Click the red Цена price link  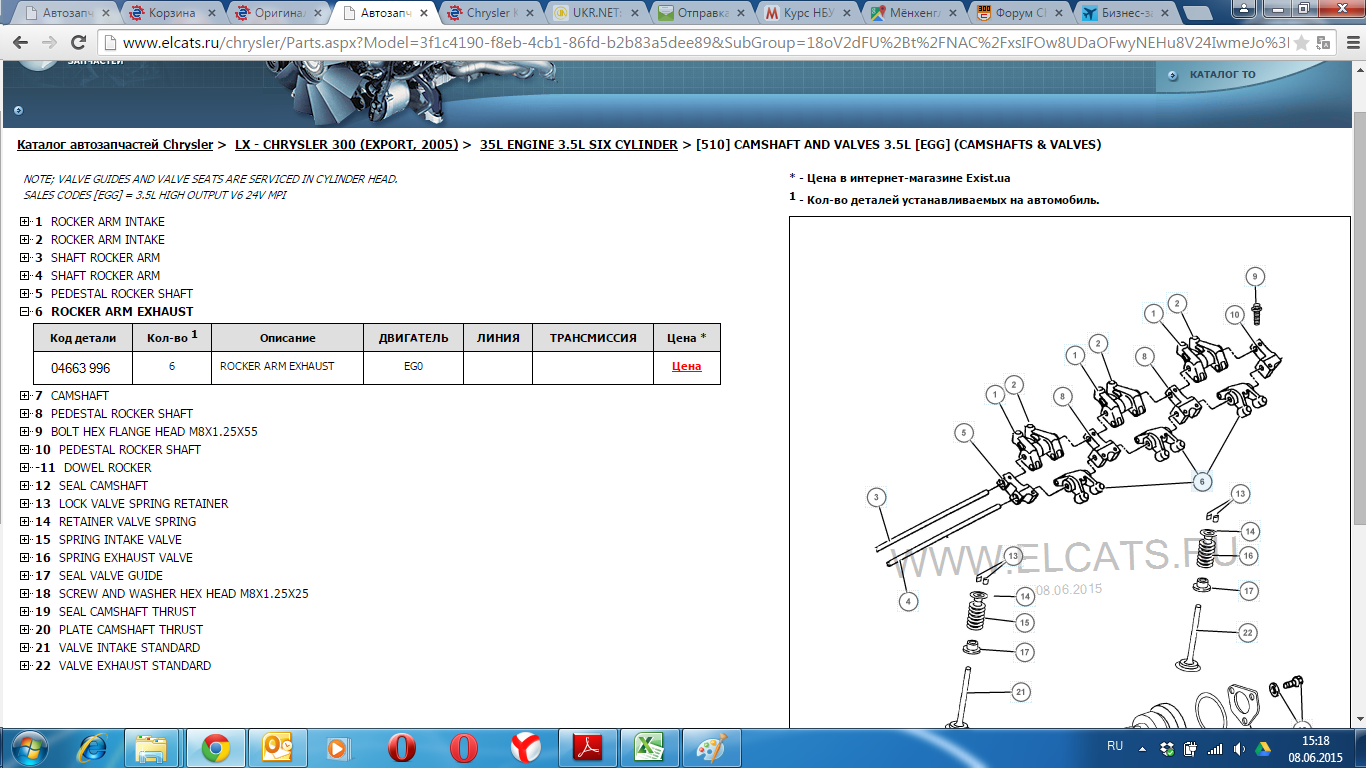click(686, 366)
